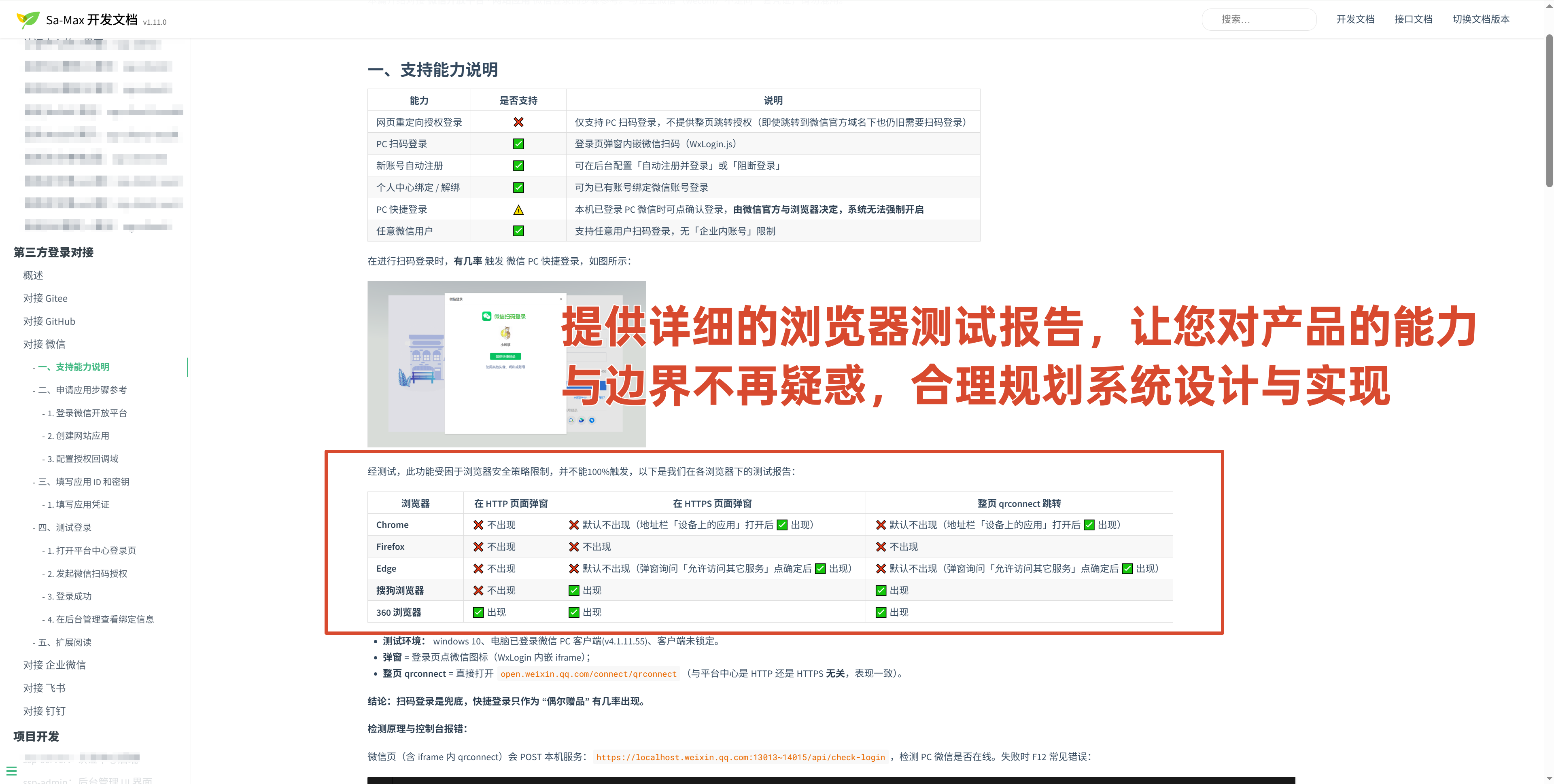
Task: Open the 开发文档 nav link
Action: tap(1355, 19)
